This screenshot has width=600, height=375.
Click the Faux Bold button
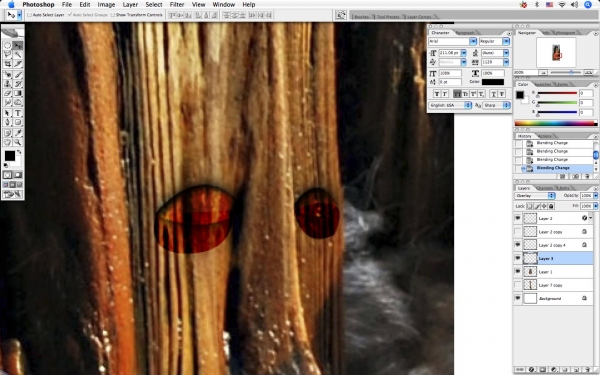click(x=437, y=94)
